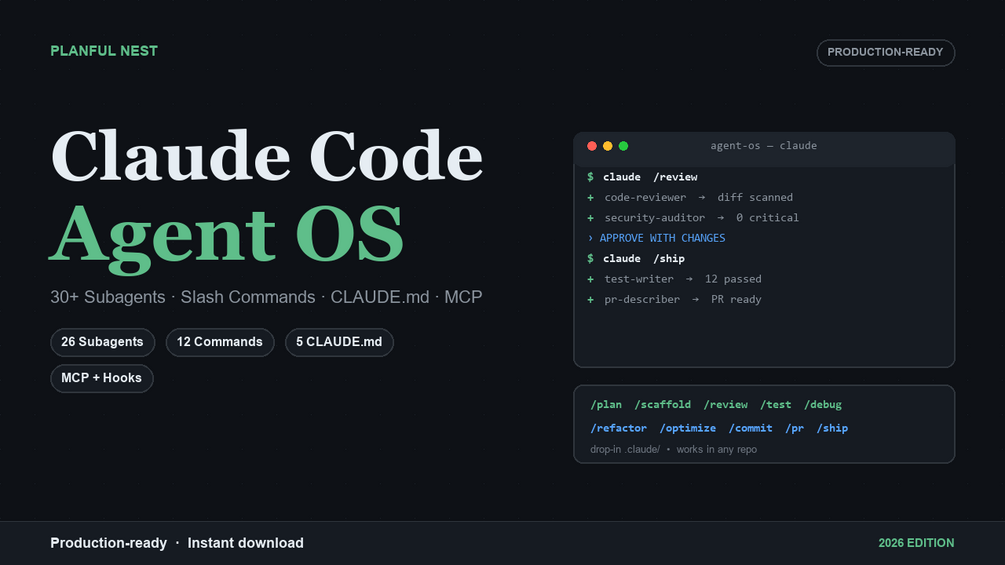Click the 2026 EDITION label

click(916, 543)
